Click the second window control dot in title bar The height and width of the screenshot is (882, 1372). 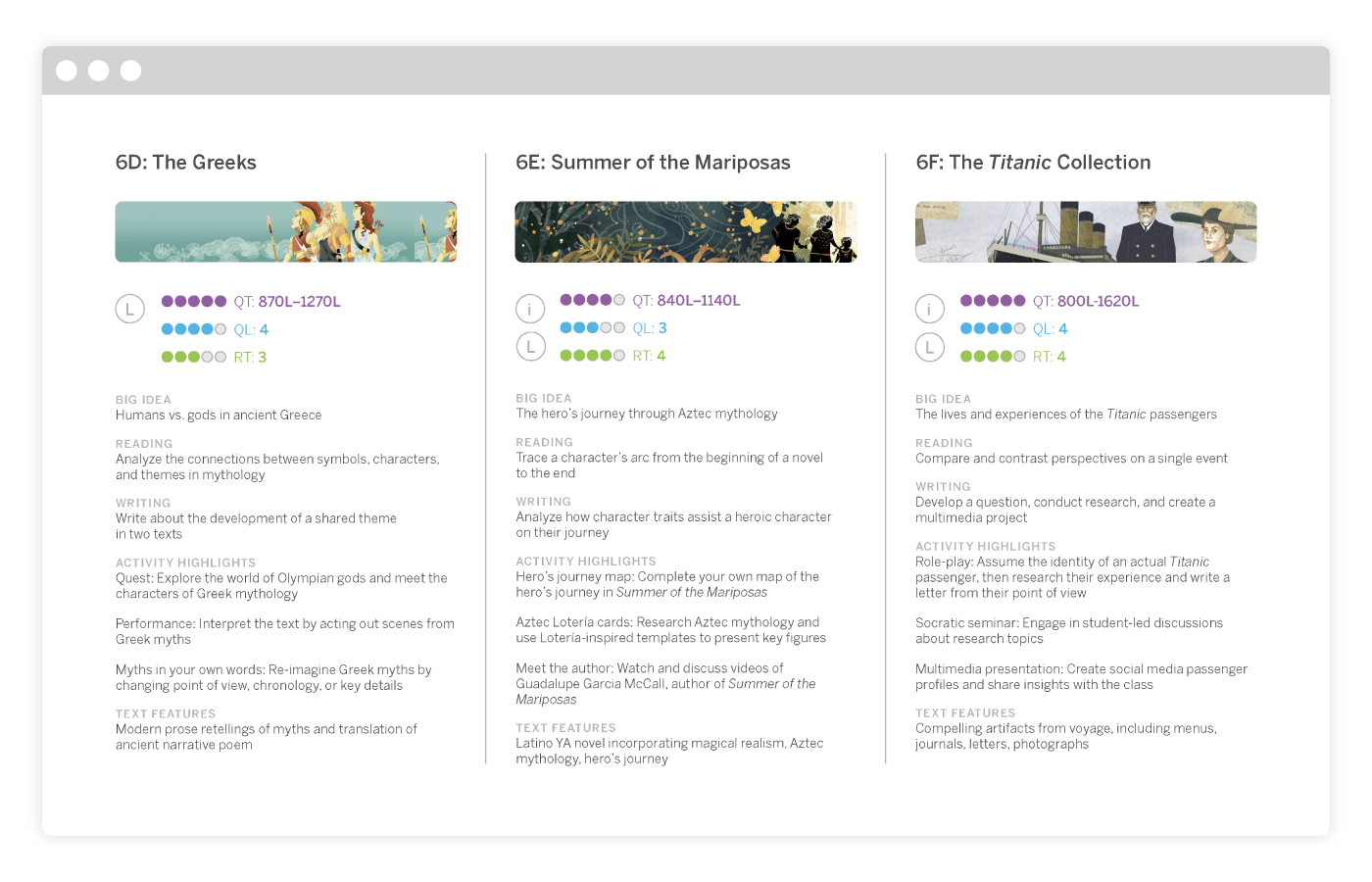coord(99,71)
